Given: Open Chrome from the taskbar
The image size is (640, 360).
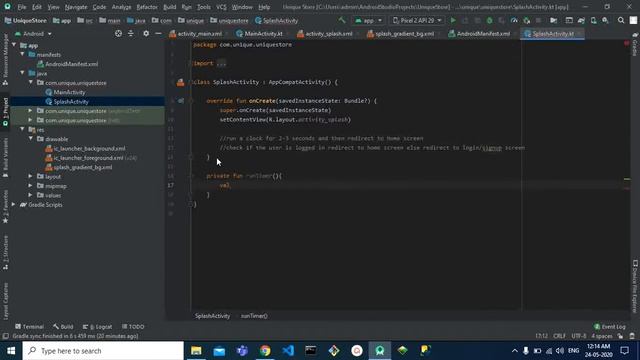Looking at the screenshot, I should click(265, 351).
